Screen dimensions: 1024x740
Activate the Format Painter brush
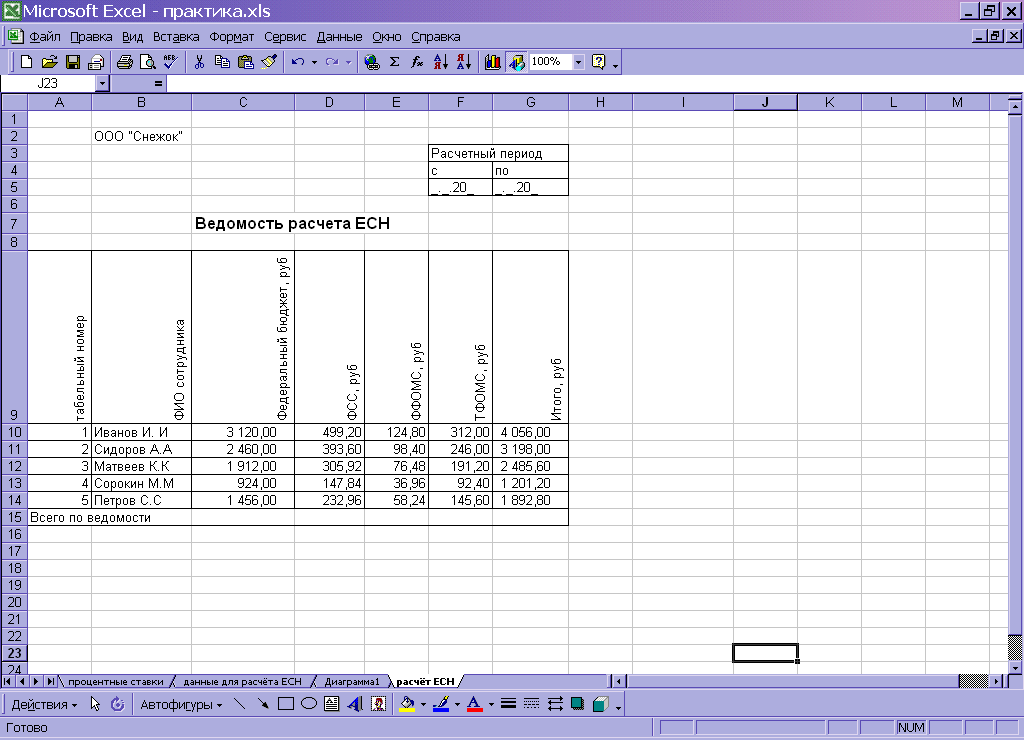269,62
